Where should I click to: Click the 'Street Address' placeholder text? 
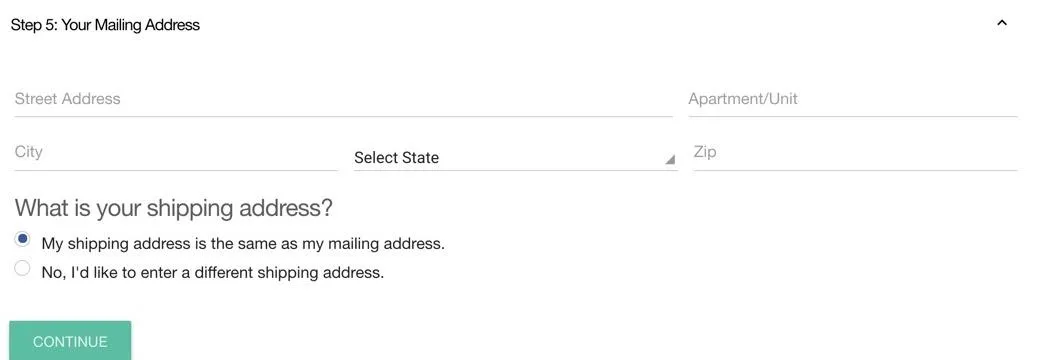coord(68,99)
